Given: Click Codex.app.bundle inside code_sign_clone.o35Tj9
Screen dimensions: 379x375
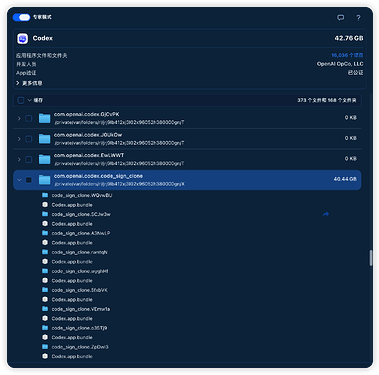Looking at the screenshot, I should (x=72, y=337).
